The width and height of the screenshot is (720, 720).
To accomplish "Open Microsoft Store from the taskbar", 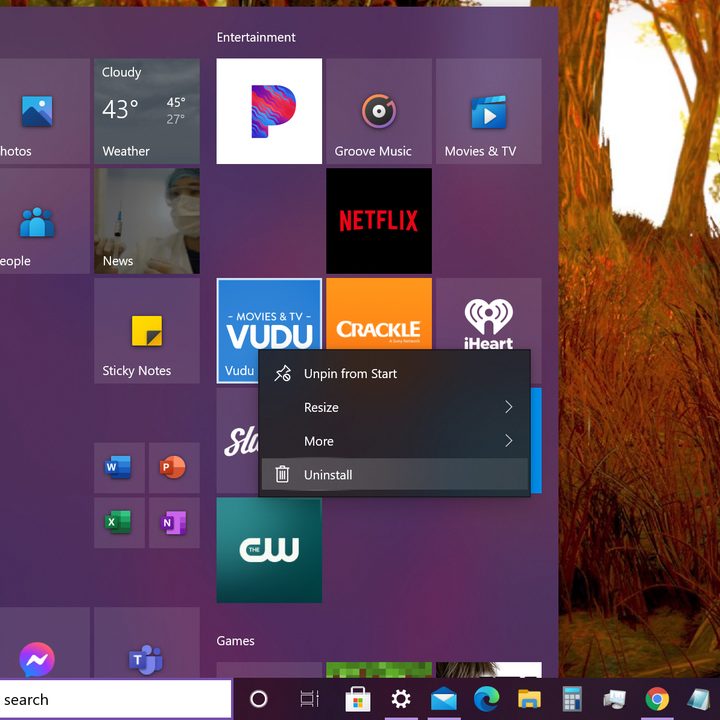I will click(x=358, y=699).
